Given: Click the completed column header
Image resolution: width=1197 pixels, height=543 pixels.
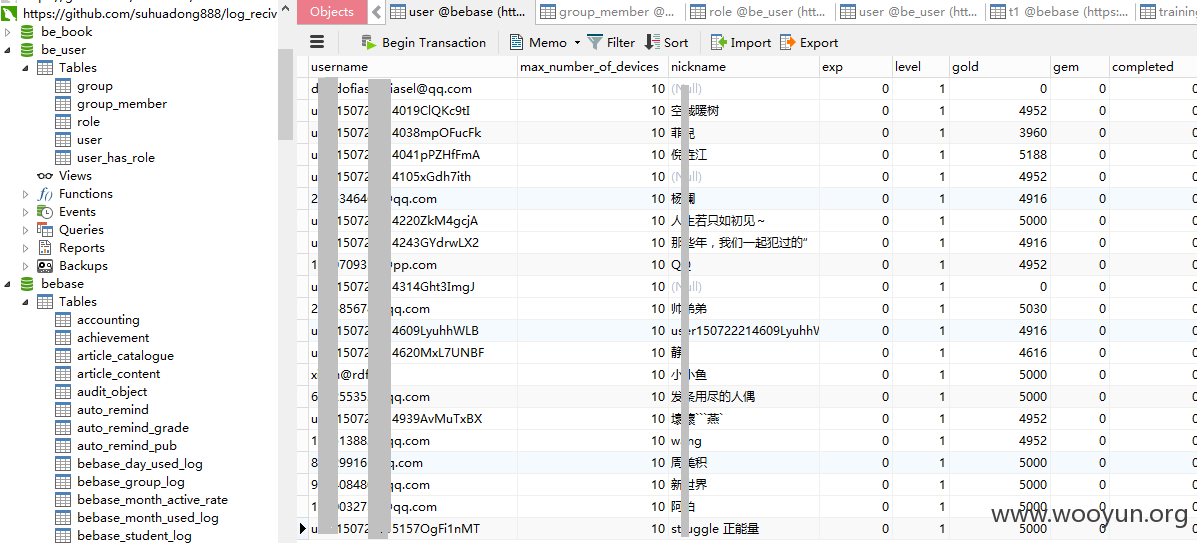Looking at the screenshot, I should 1153,66.
